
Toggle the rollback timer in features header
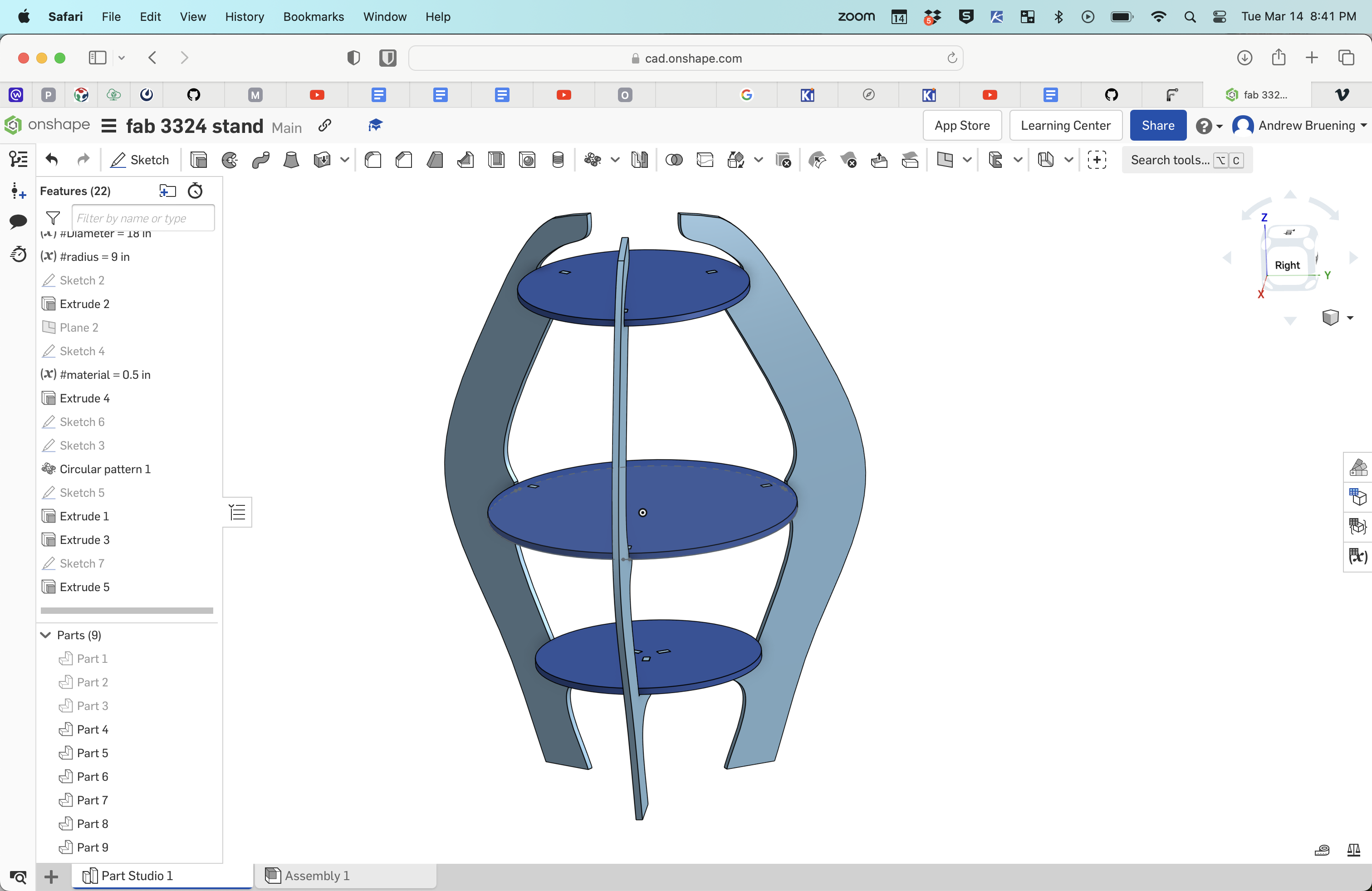[x=196, y=191]
